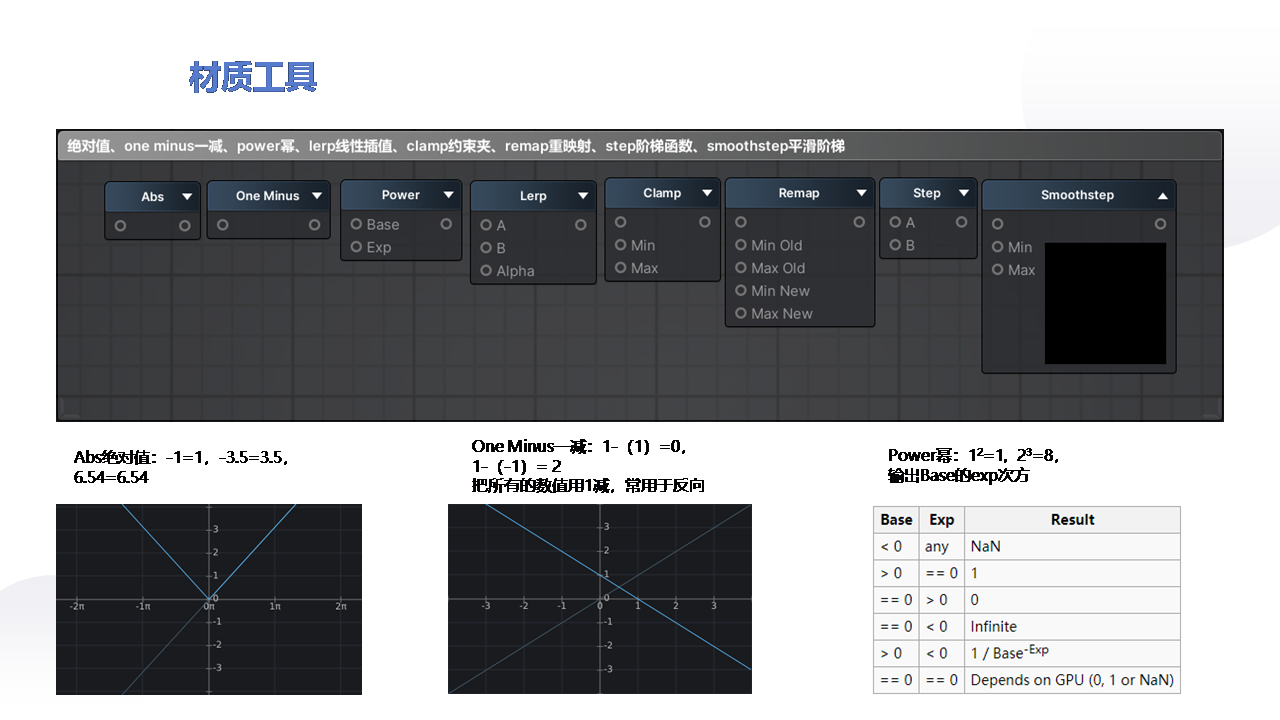This screenshot has height=720, width=1280.
Task: Click the Abs node input port
Action: (120, 226)
